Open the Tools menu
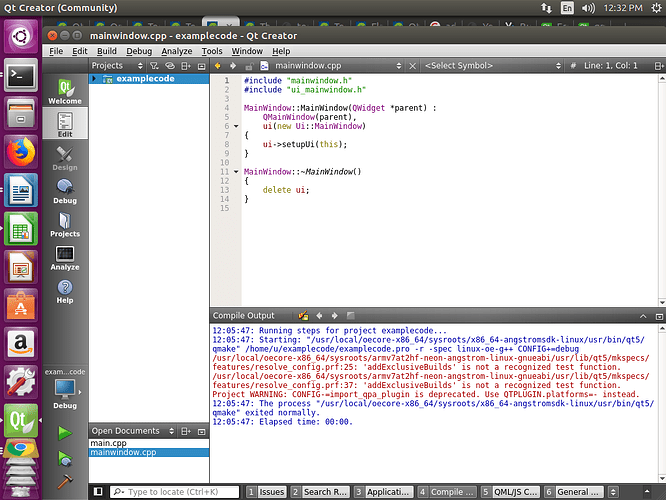 click(x=212, y=51)
